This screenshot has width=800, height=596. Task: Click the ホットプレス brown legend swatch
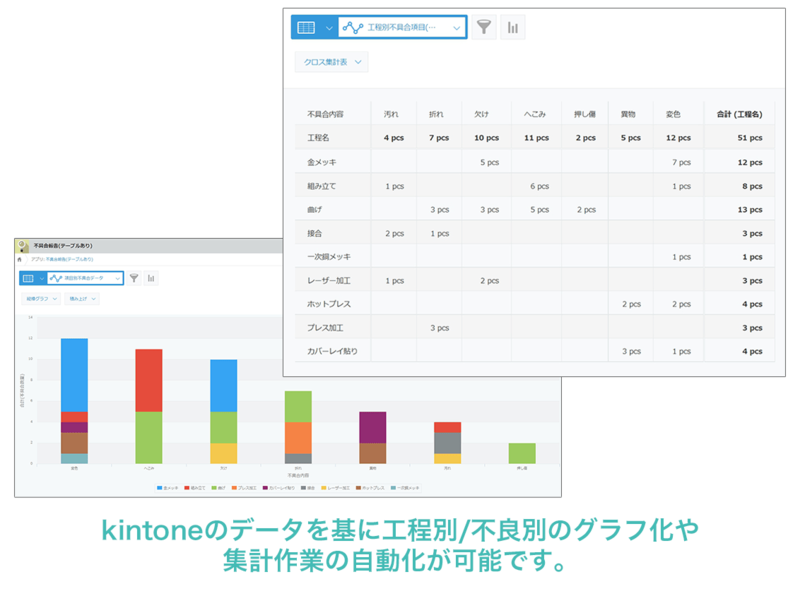click(358, 488)
